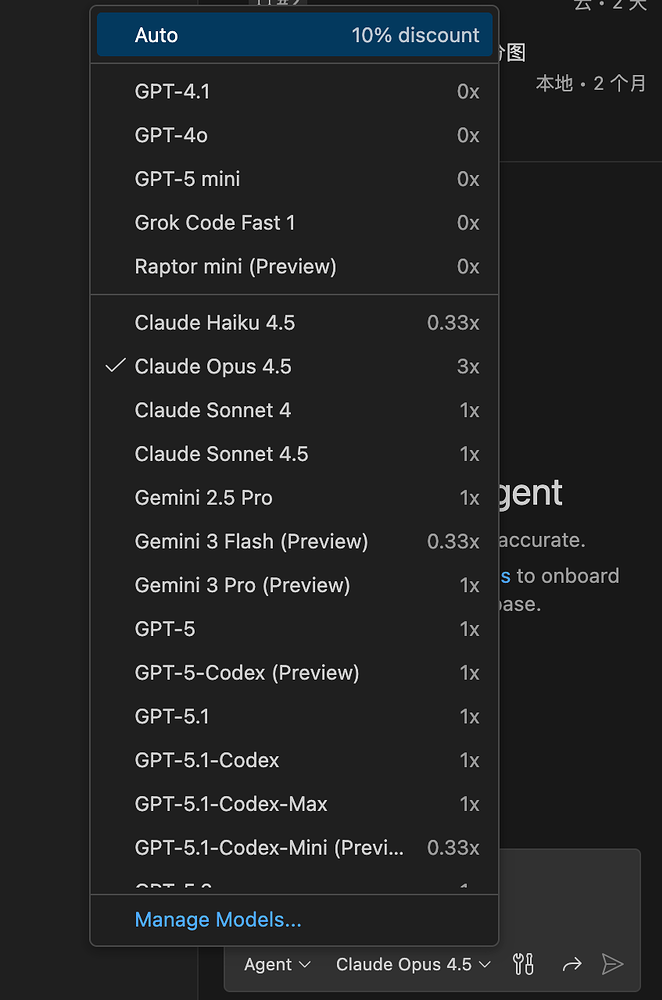Choose GPT-4.1 from the model list
This screenshot has width=662, height=1000.
294,91
